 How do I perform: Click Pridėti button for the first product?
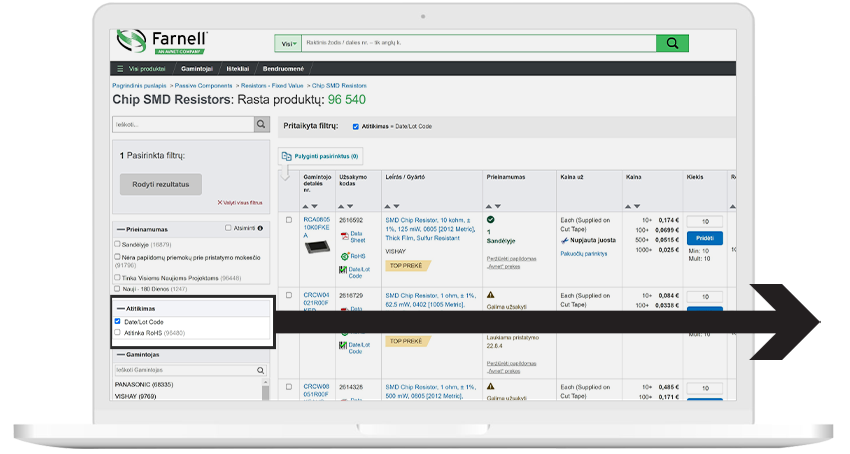click(703, 239)
